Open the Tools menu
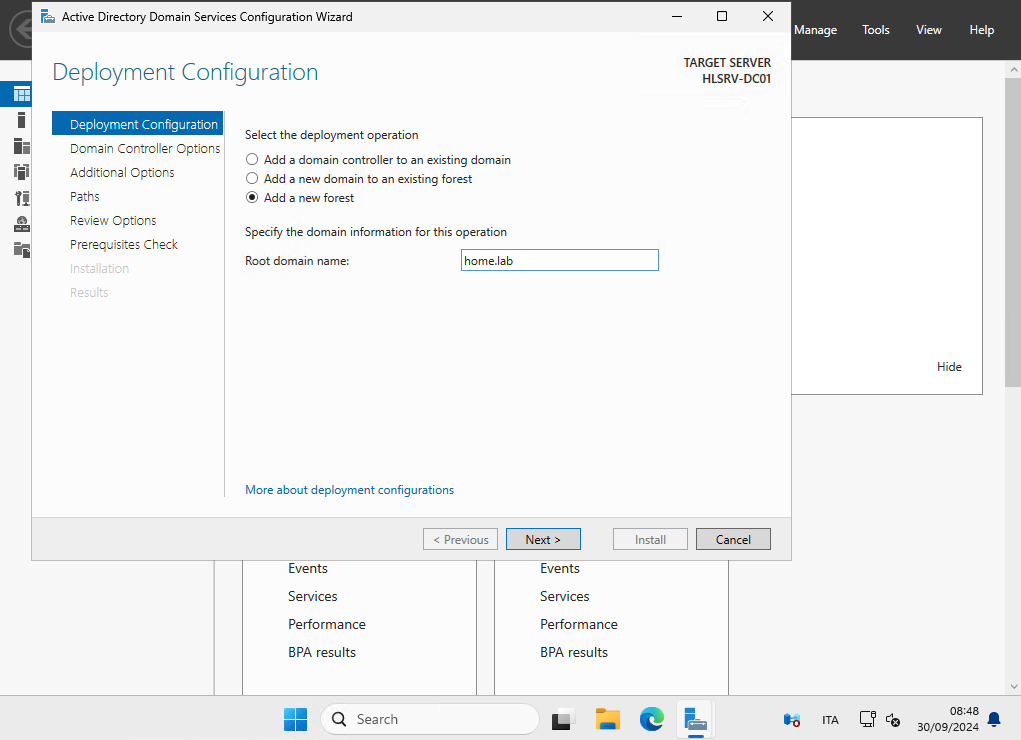 tap(875, 30)
